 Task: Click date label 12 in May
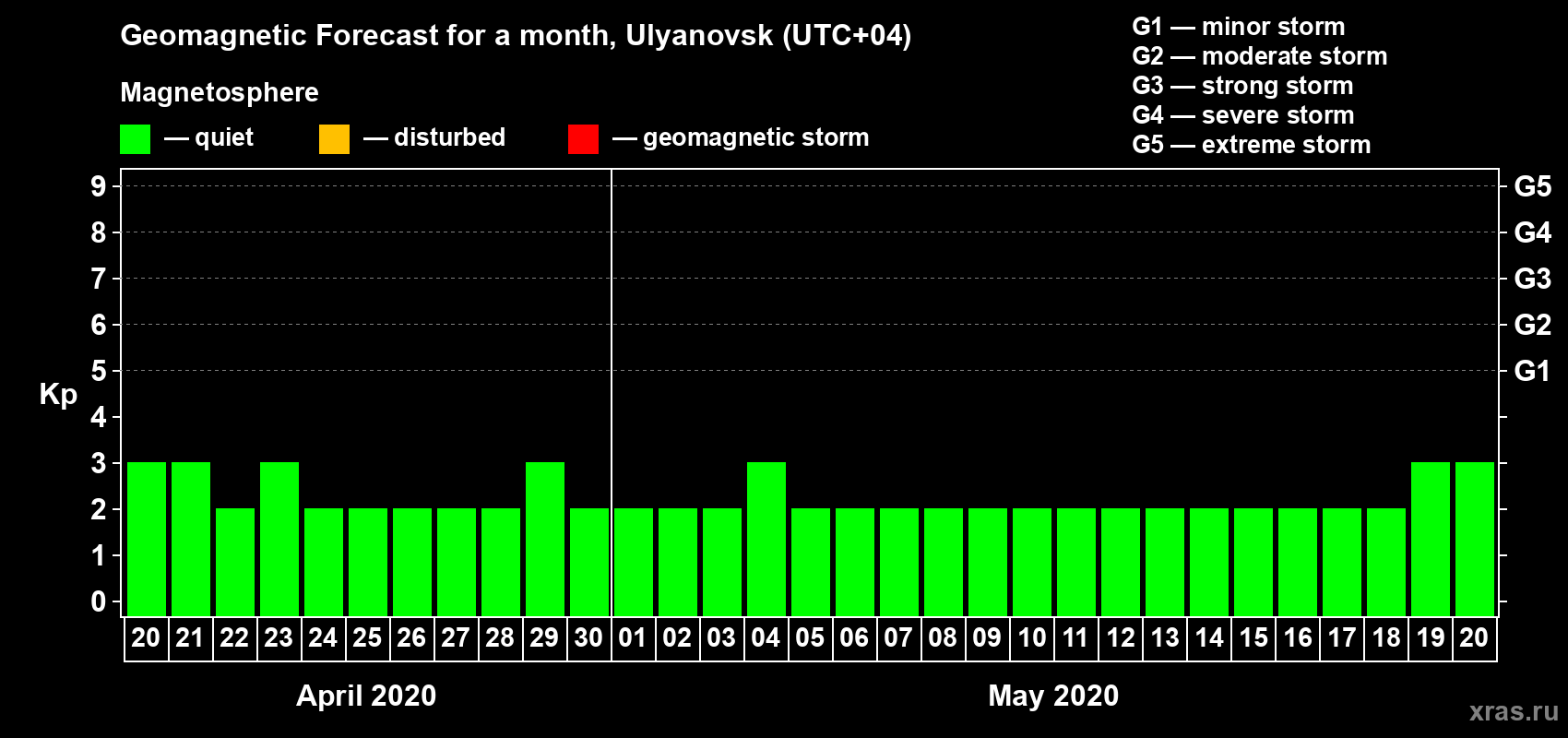click(1121, 637)
